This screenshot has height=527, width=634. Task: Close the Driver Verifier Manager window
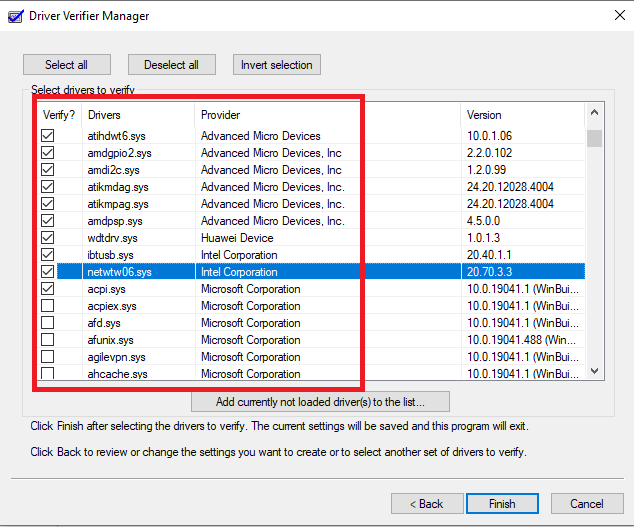pyautogui.click(x=619, y=15)
